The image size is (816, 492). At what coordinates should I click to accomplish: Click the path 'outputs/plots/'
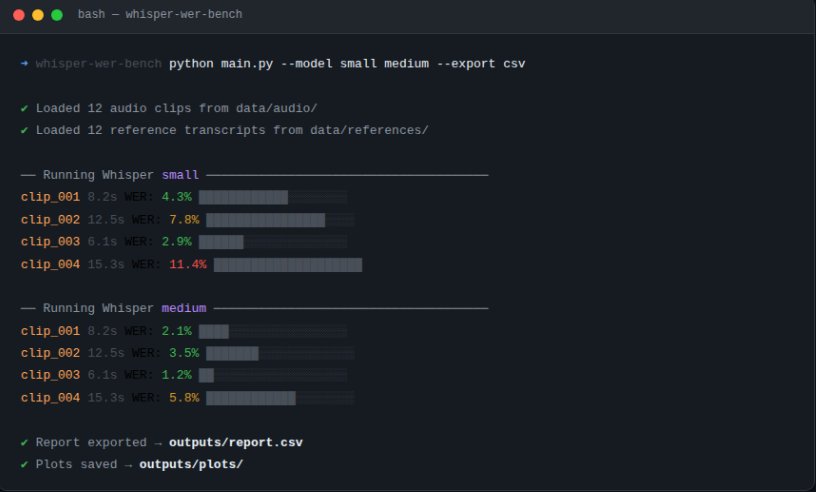(x=191, y=464)
